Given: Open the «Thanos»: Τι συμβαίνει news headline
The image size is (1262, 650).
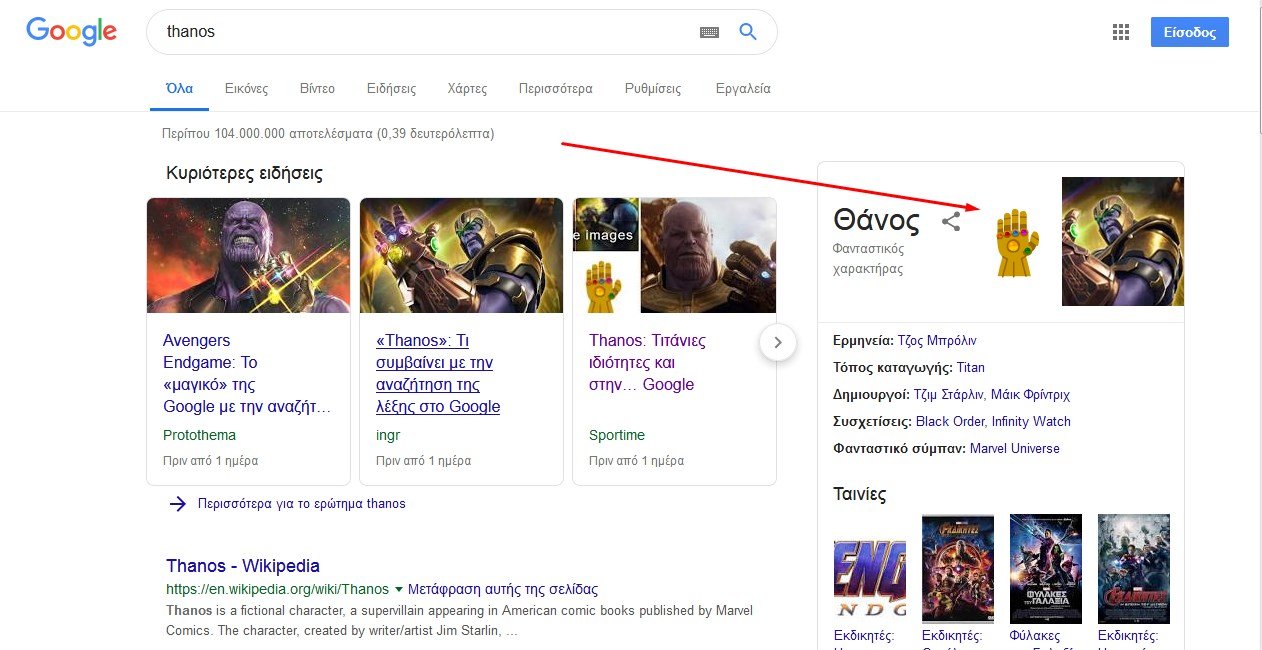Looking at the screenshot, I should click(440, 374).
